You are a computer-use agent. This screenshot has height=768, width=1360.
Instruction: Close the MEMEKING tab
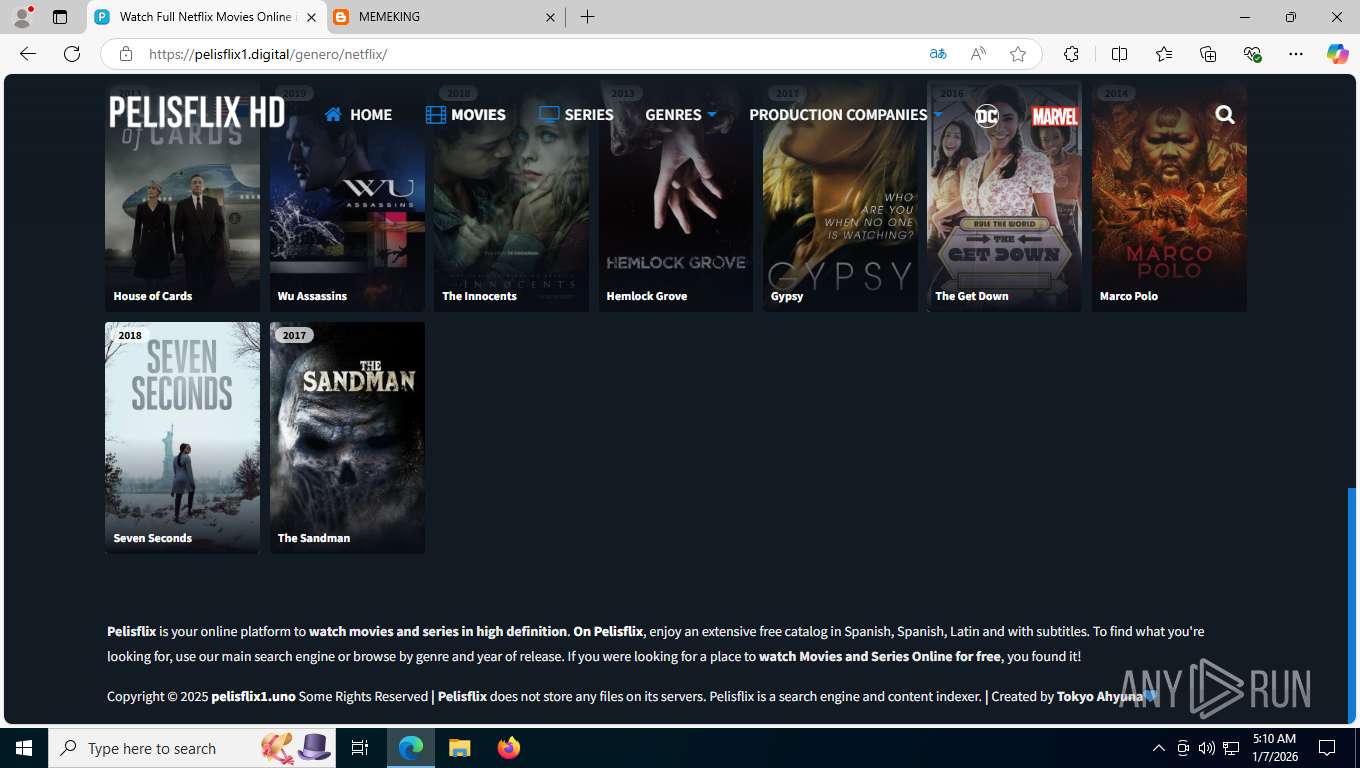point(550,17)
